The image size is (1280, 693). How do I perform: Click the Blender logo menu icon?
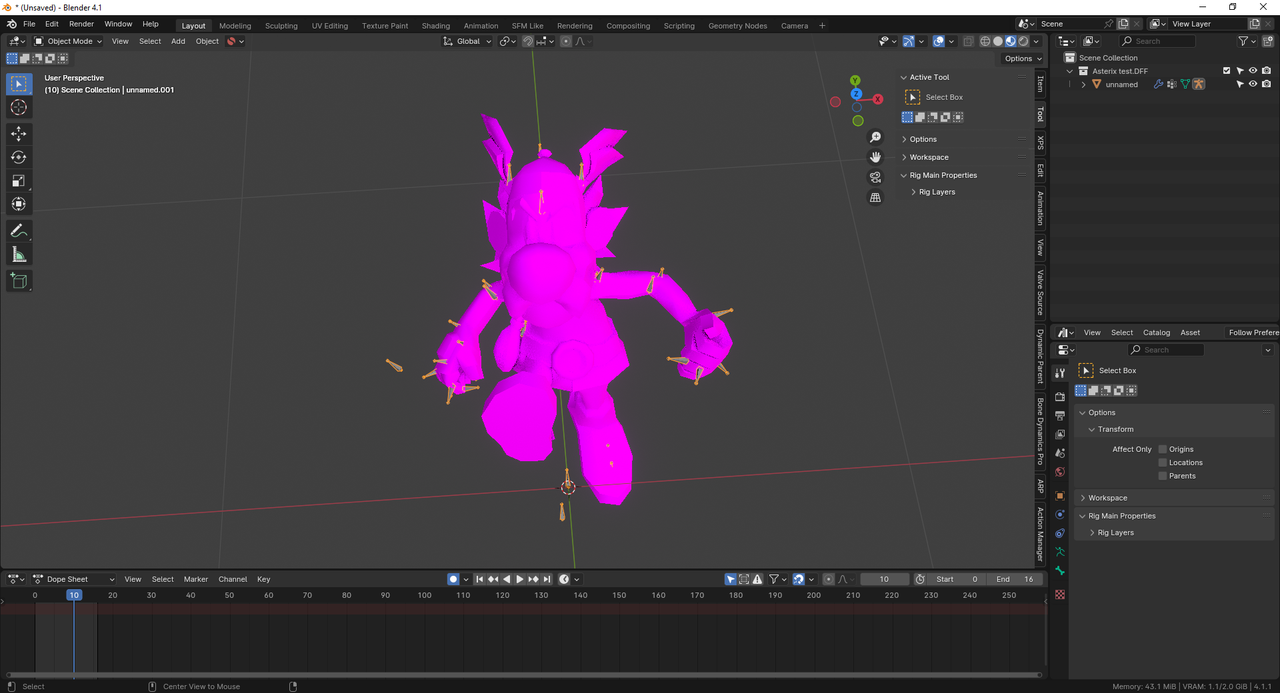9,24
